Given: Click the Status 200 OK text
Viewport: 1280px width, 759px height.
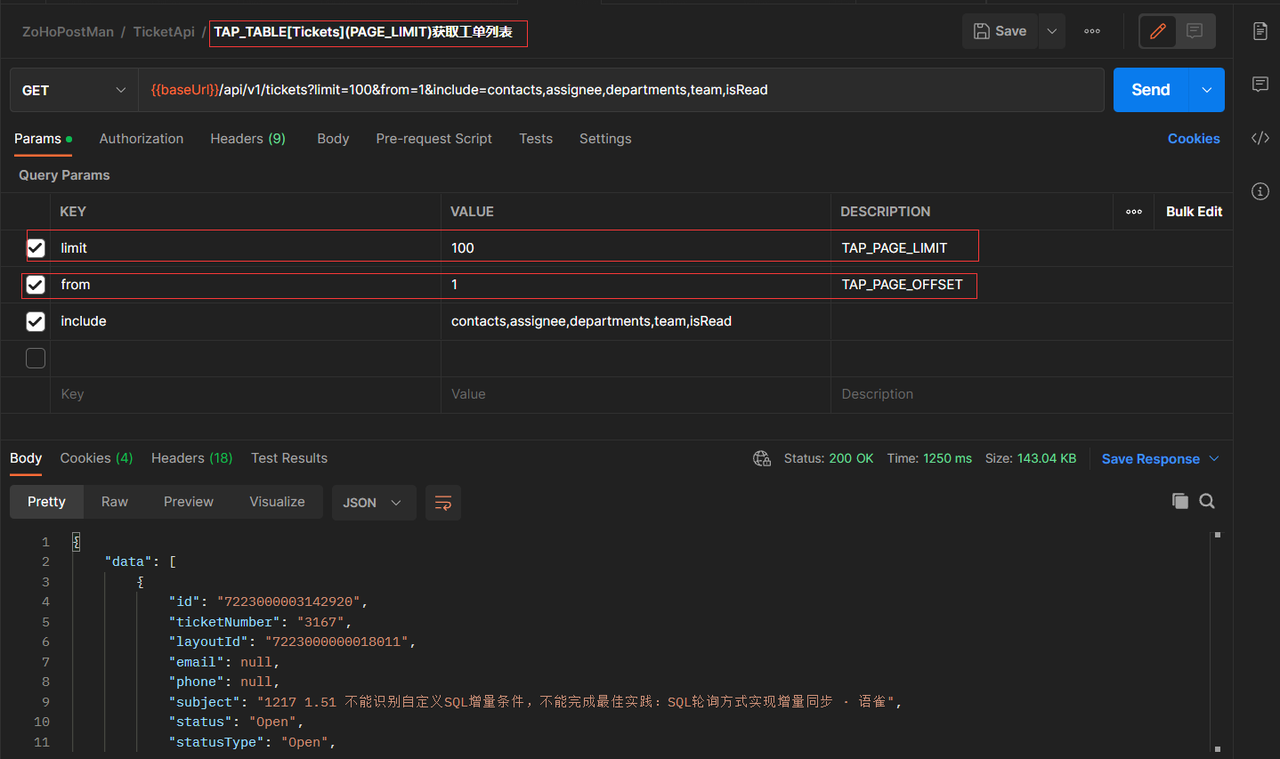Looking at the screenshot, I should [828, 459].
